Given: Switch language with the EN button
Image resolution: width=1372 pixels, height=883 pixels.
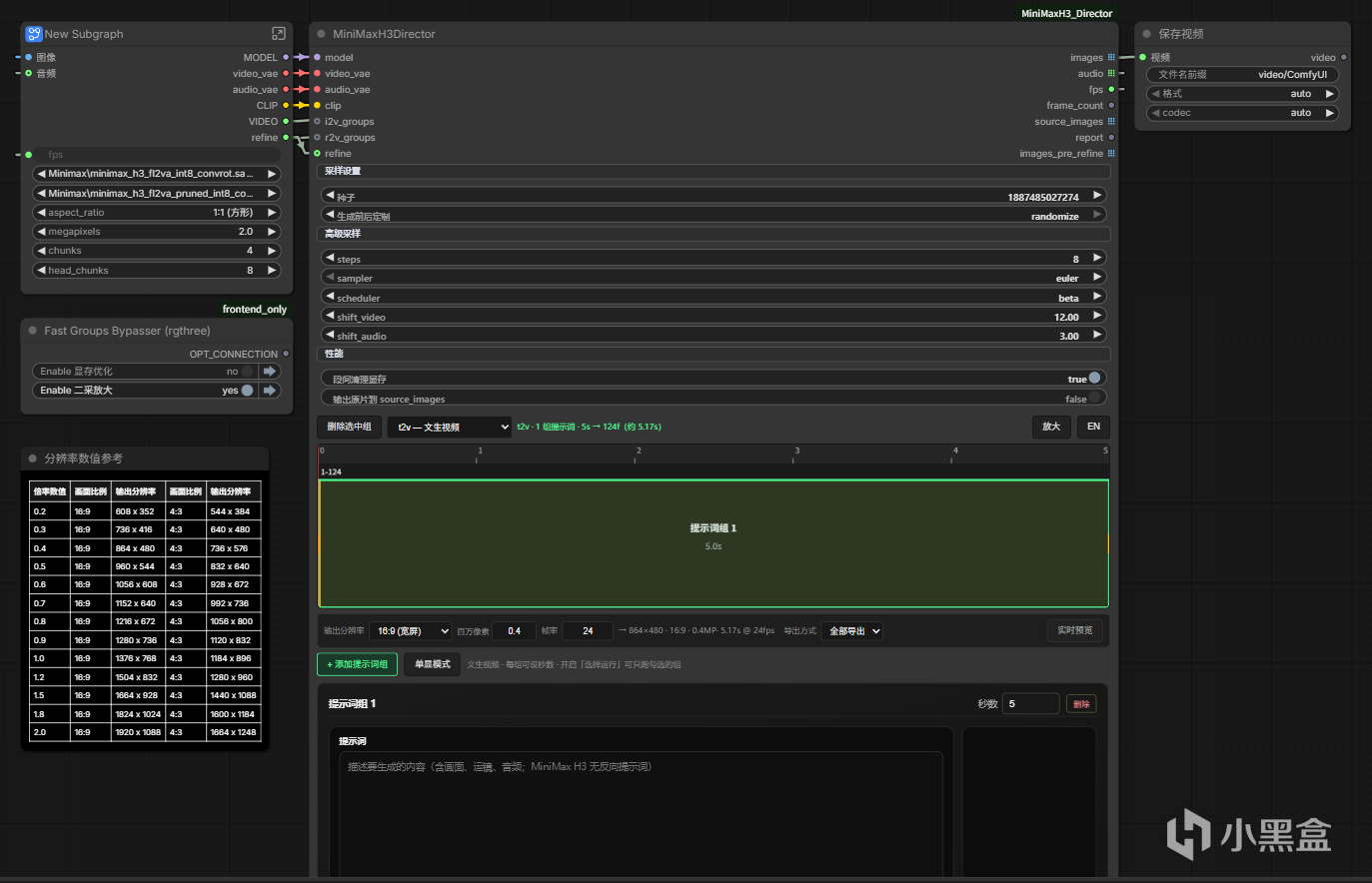Looking at the screenshot, I should point(1093,427).
